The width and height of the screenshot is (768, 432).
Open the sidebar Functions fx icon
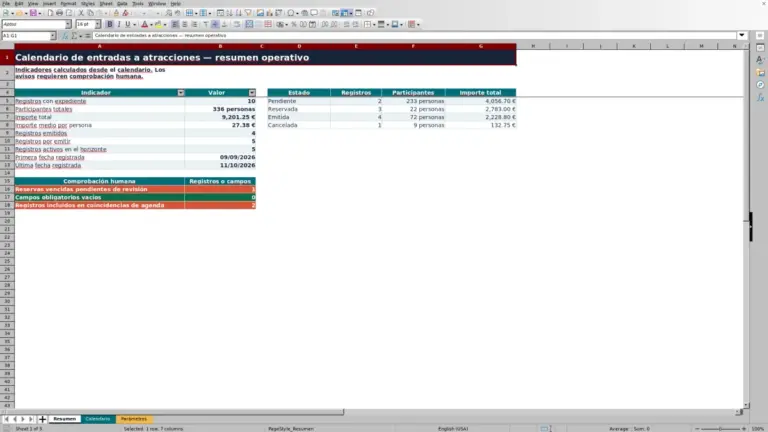click(760, 97)
